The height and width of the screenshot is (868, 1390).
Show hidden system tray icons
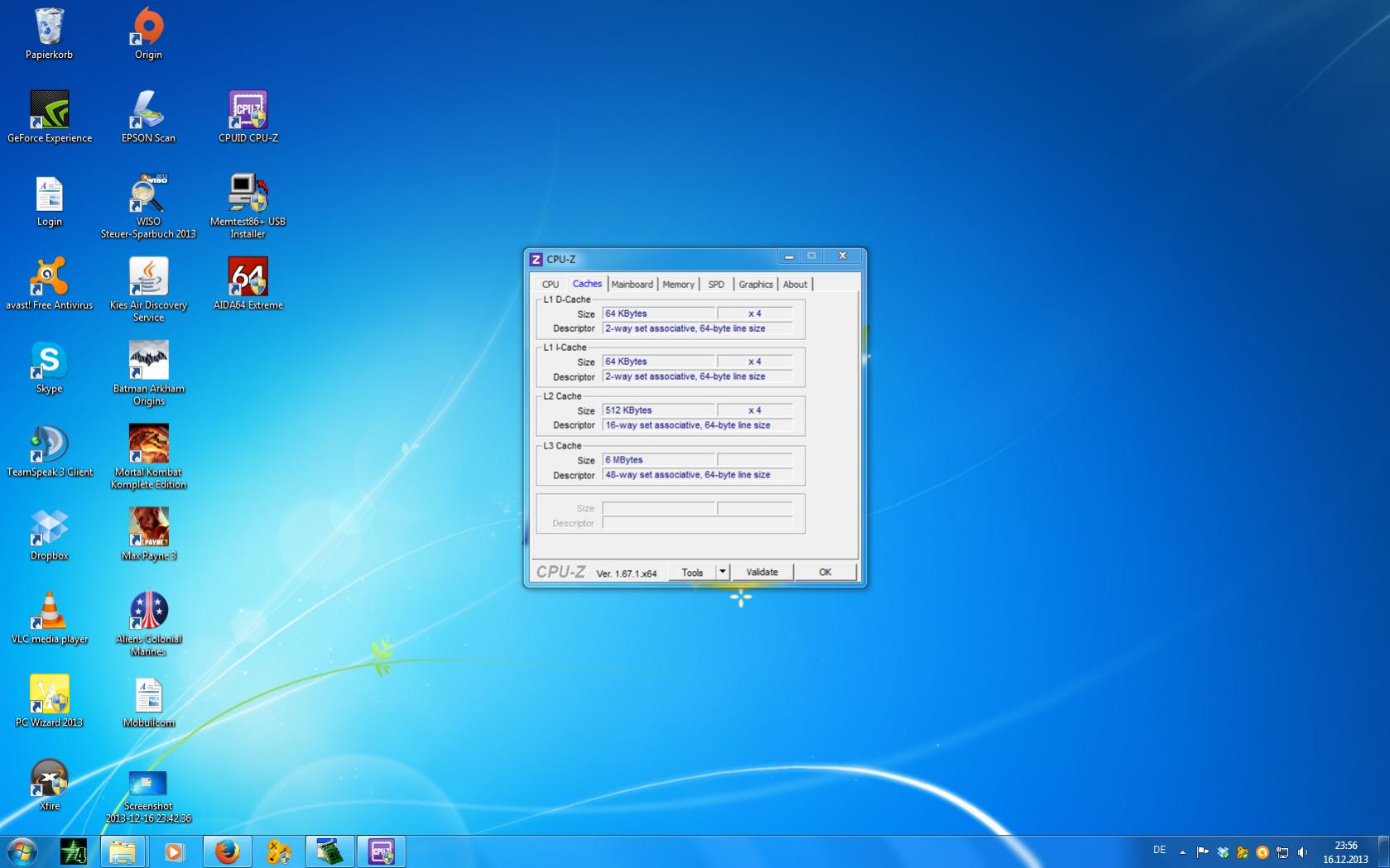(1182, 851)
